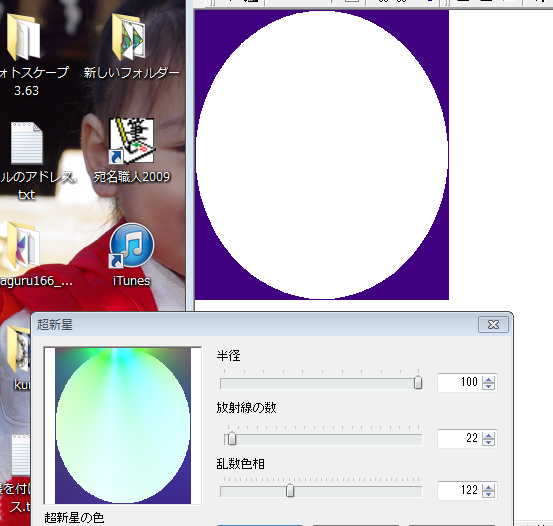Screen dimensions: 553x526
Task: Increase 乱数色相 with up arrow
Action: pyautogui.click(x=488, y=488)
